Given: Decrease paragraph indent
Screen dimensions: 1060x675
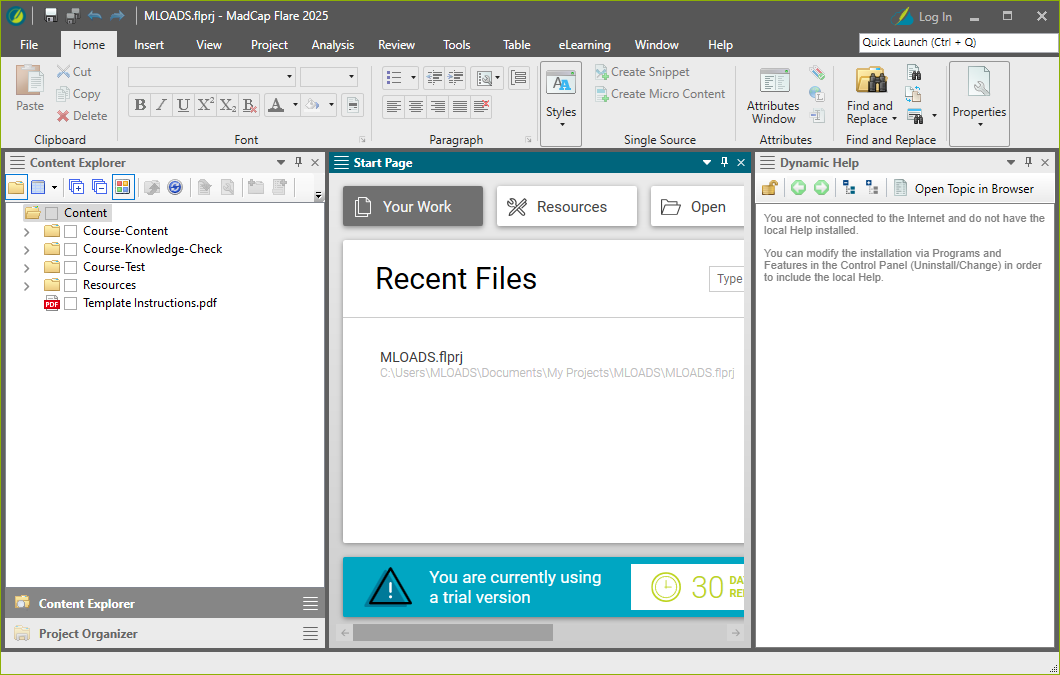Looking at the screenshot, I should coord(435,78).
